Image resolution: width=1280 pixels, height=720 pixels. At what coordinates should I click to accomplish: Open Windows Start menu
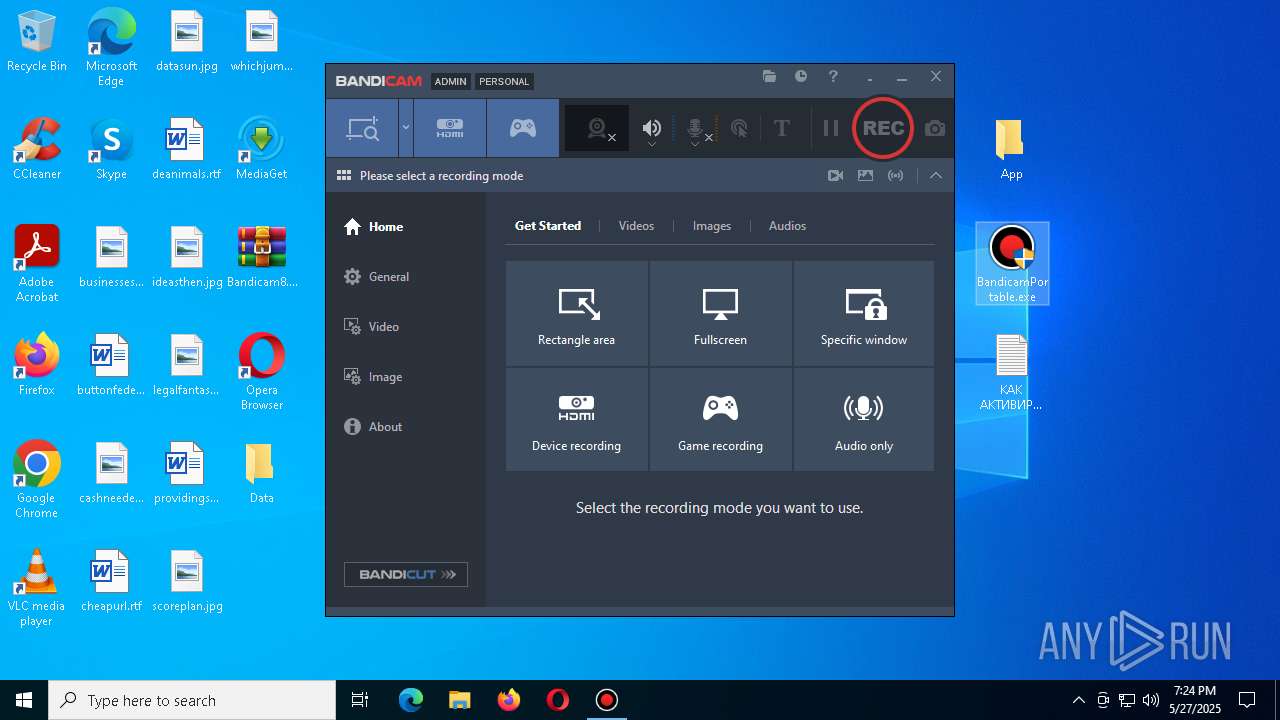pyautogui.click(x=24, y=700)
